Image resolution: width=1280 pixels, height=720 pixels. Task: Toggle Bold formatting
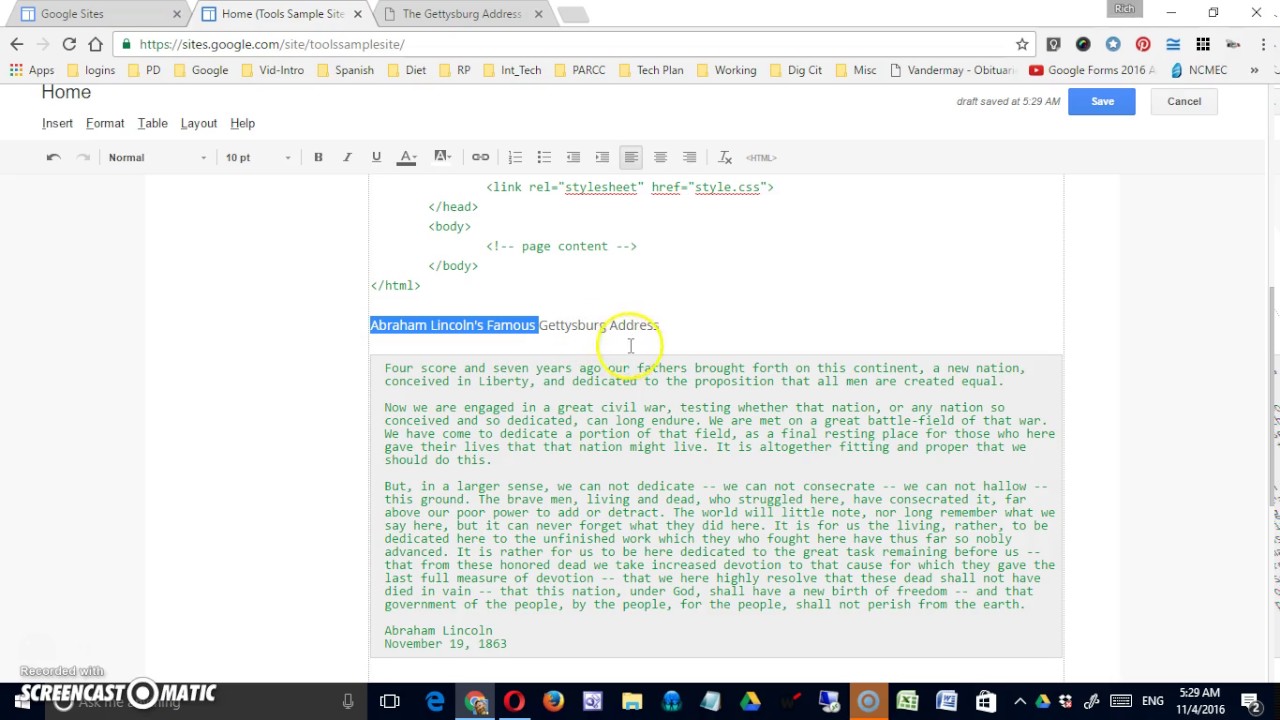[318, 157]
